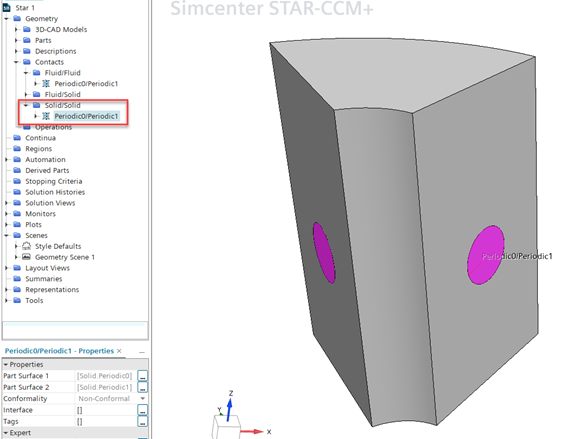Select the Geometry Scene 1 item
This screenshot has height=439, width=573.
pos(65,257)
